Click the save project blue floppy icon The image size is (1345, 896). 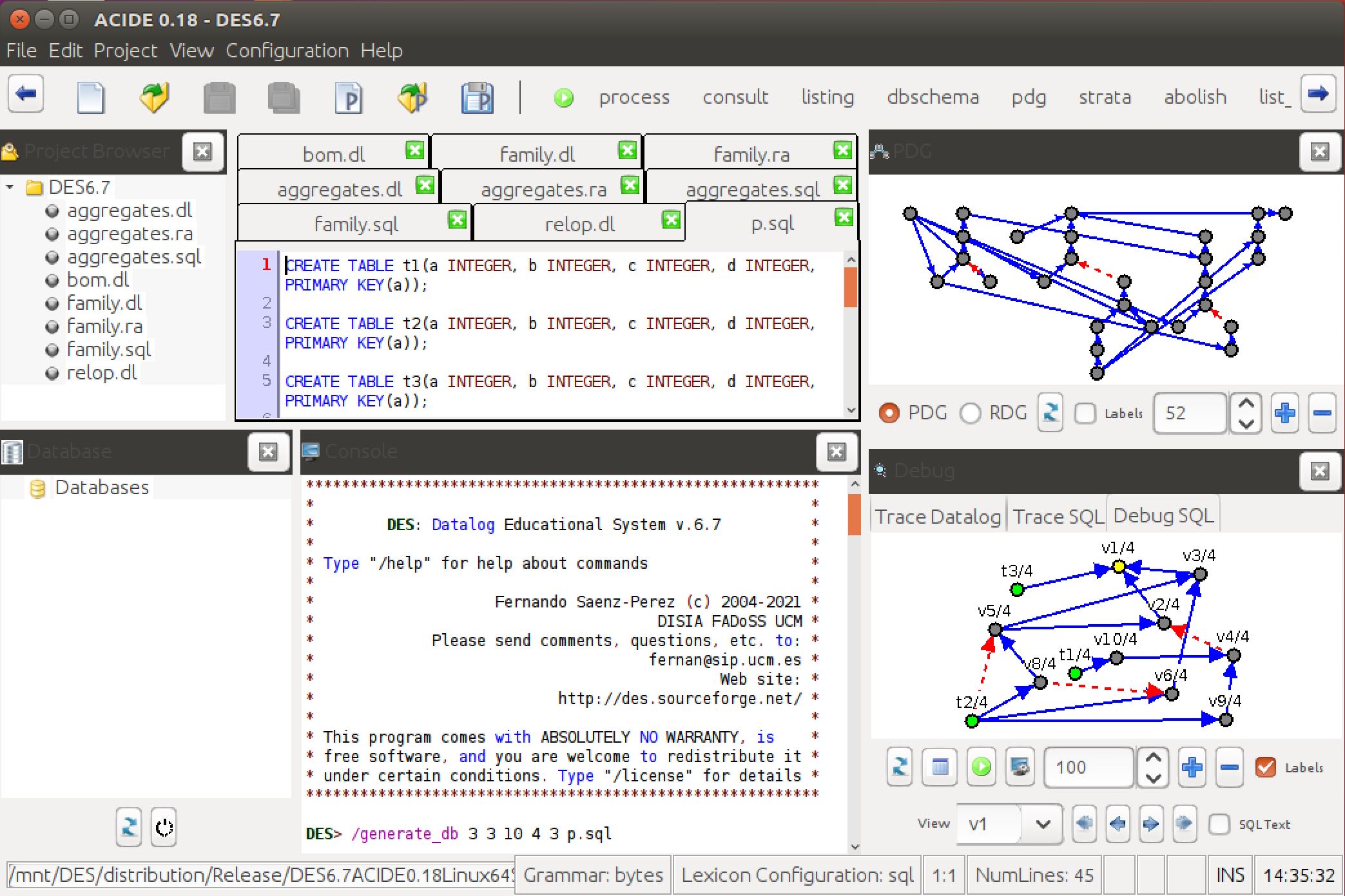pyautogui.click(x=478, y=98)
